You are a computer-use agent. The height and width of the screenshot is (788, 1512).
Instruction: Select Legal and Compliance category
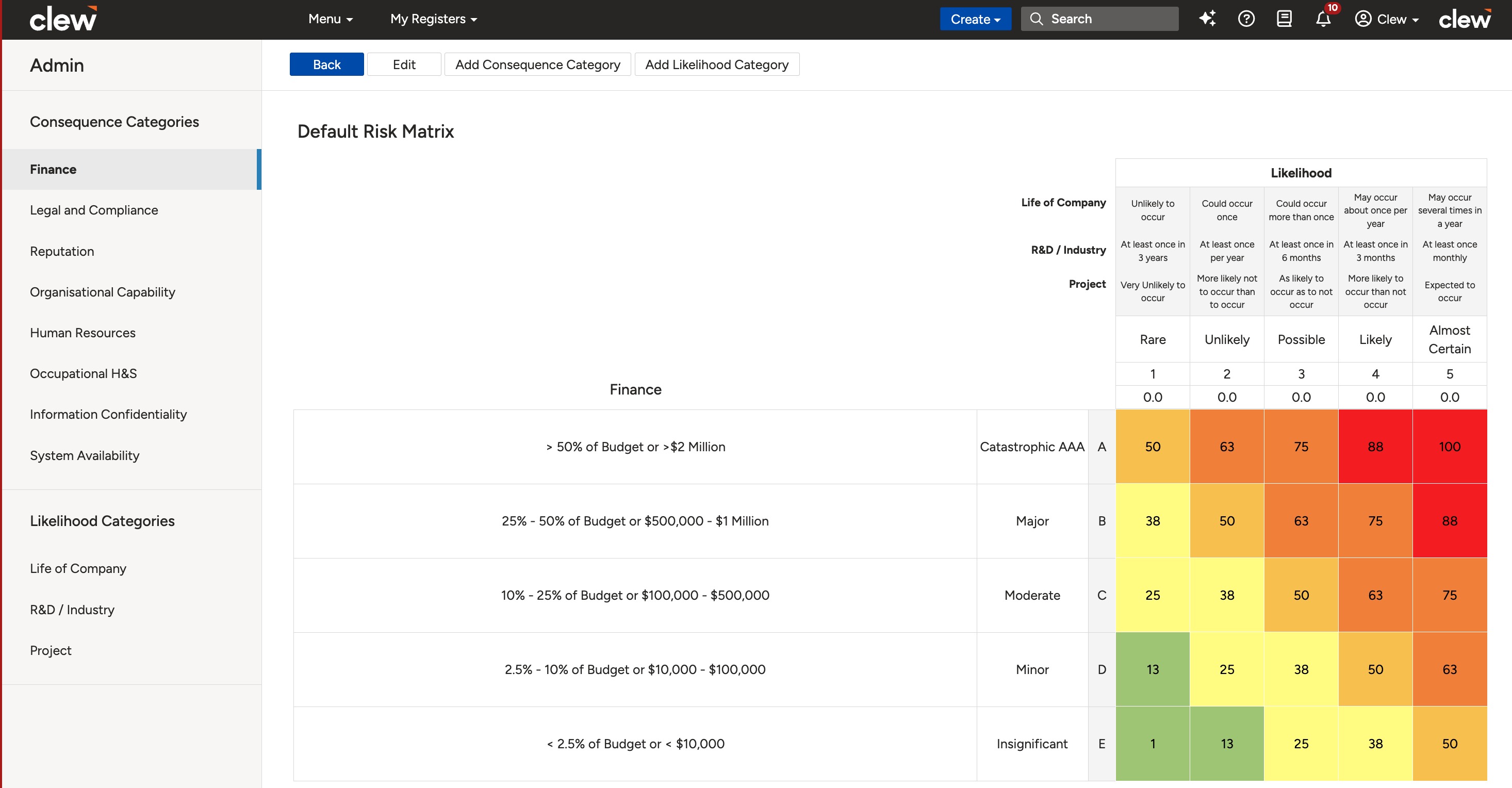[x=132, y=210]
